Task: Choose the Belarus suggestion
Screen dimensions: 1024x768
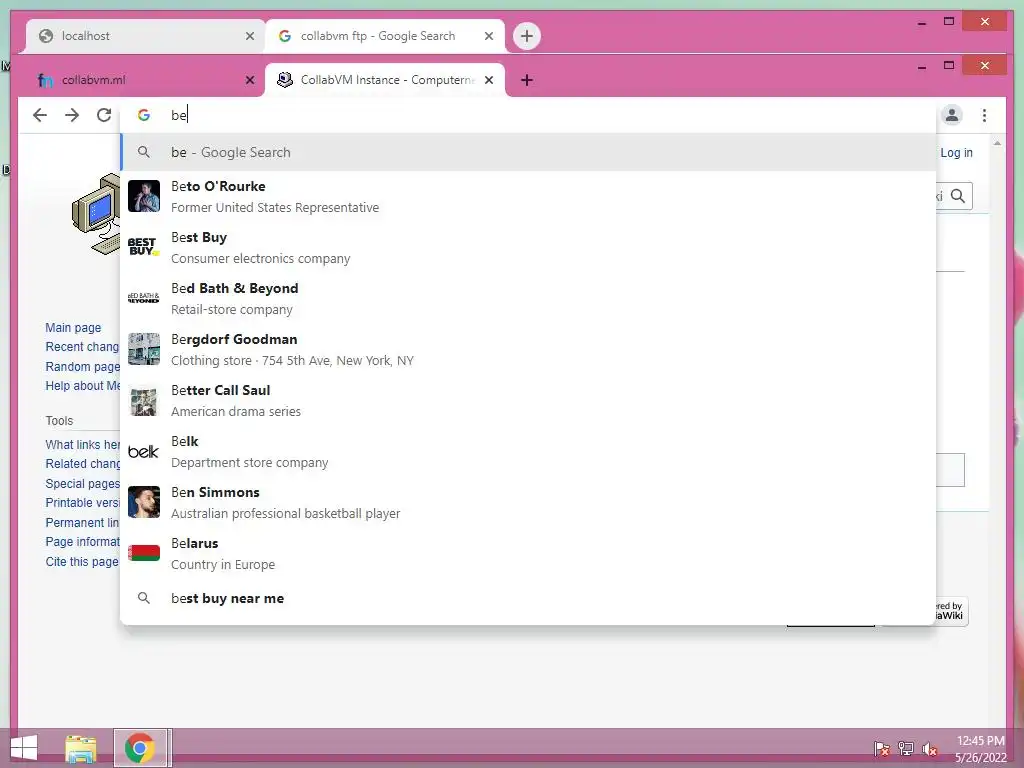Action: (x=528, y=553)
